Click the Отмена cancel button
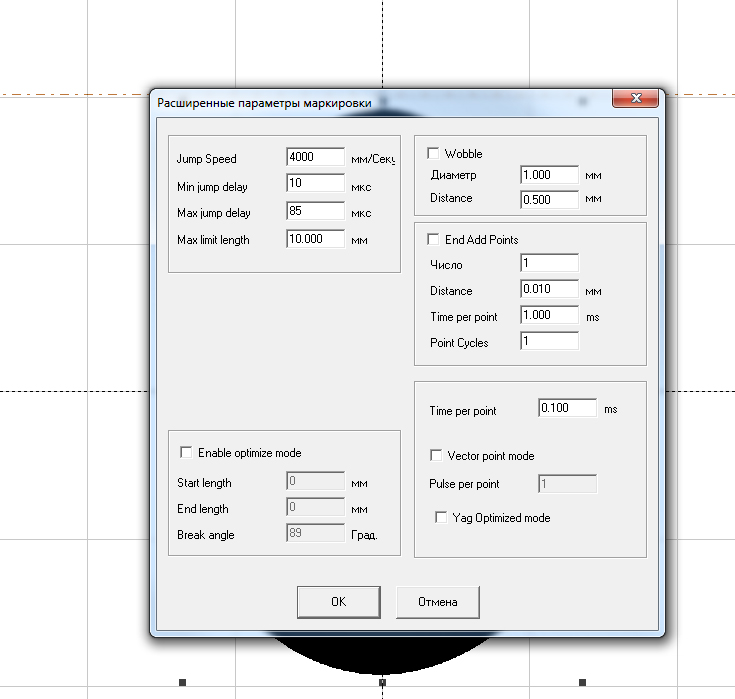This screenshot has width=735, height=699. point(436,602)
